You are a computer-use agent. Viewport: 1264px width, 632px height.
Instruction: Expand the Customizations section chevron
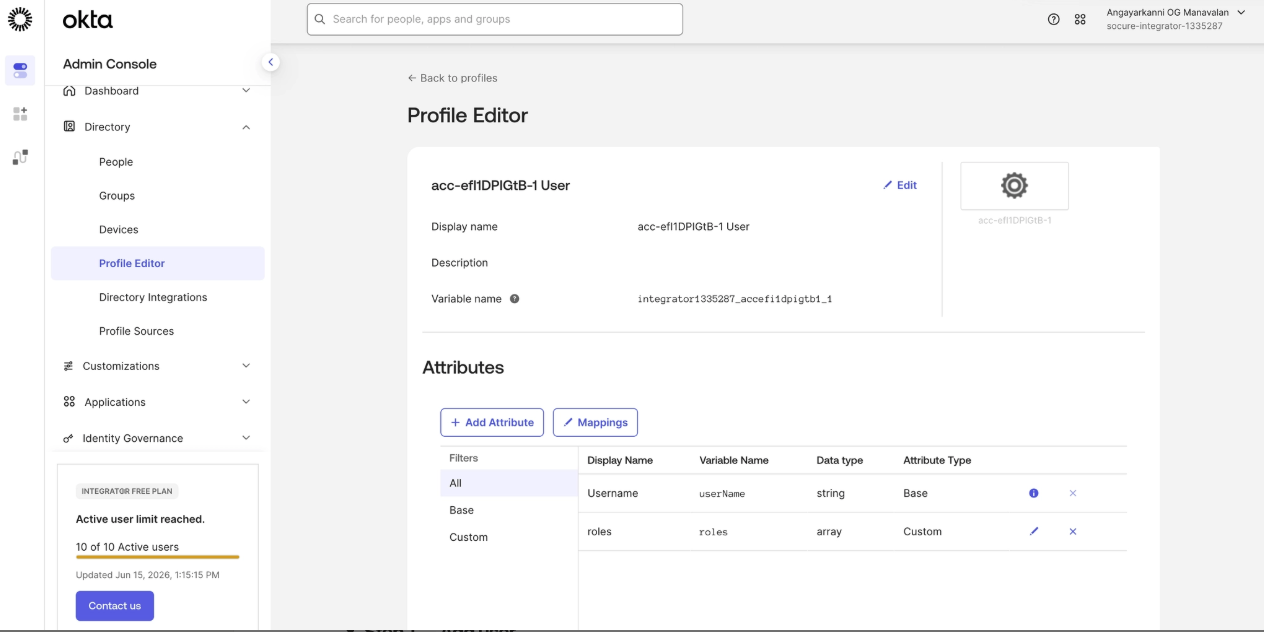[x=246, y=366]
